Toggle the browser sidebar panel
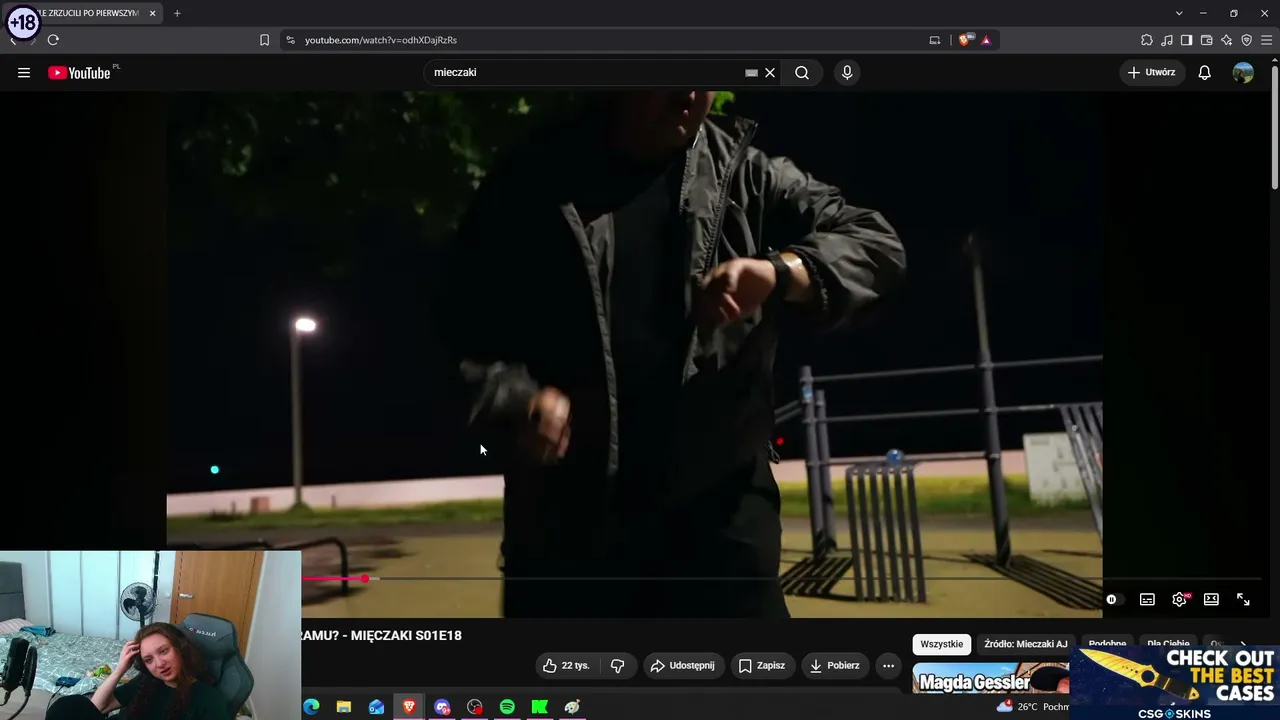 point(1187,40)
